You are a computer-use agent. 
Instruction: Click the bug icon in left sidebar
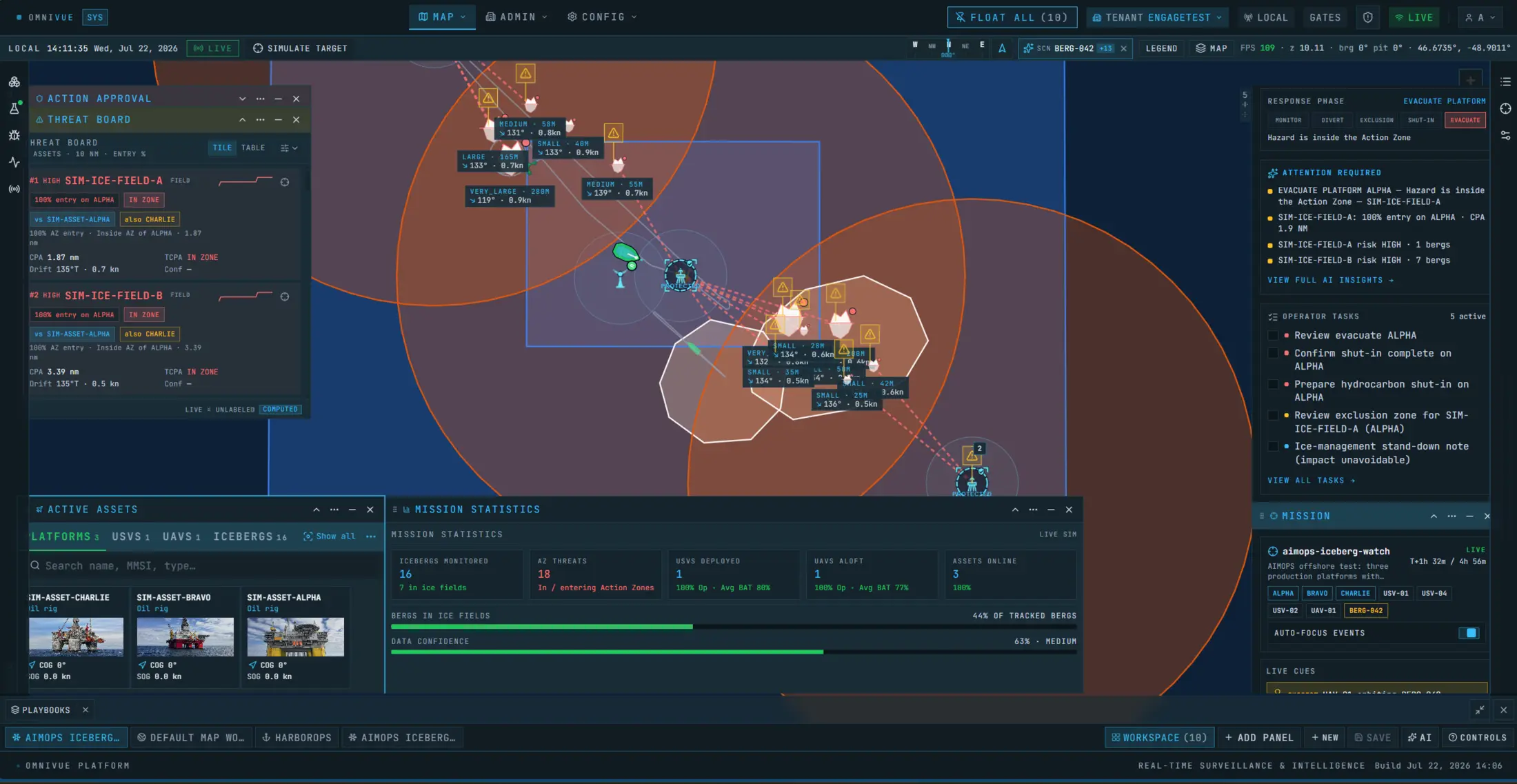coord(14,135)
